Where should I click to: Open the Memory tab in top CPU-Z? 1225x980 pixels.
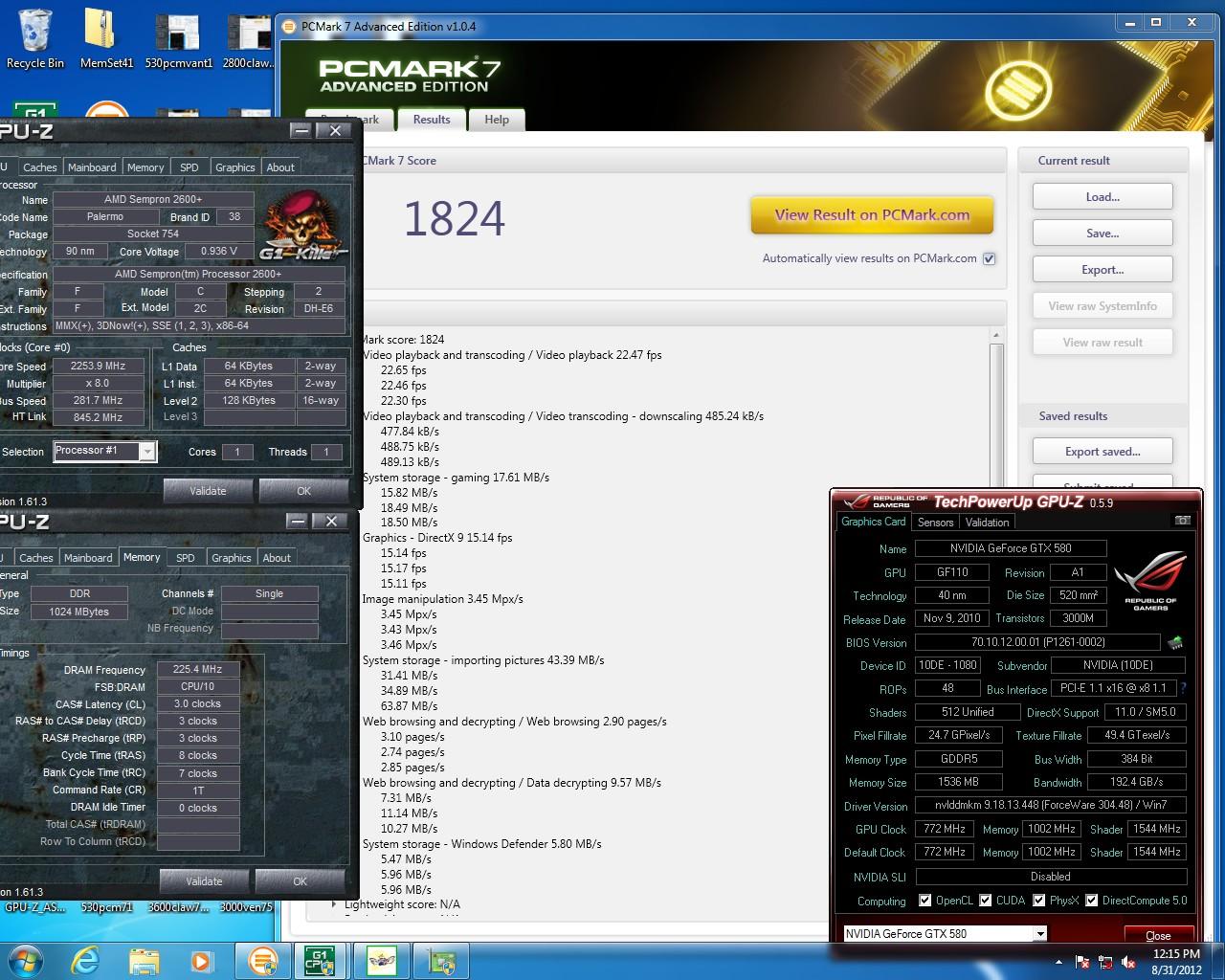pyautogui.click(x=145, y=167)
